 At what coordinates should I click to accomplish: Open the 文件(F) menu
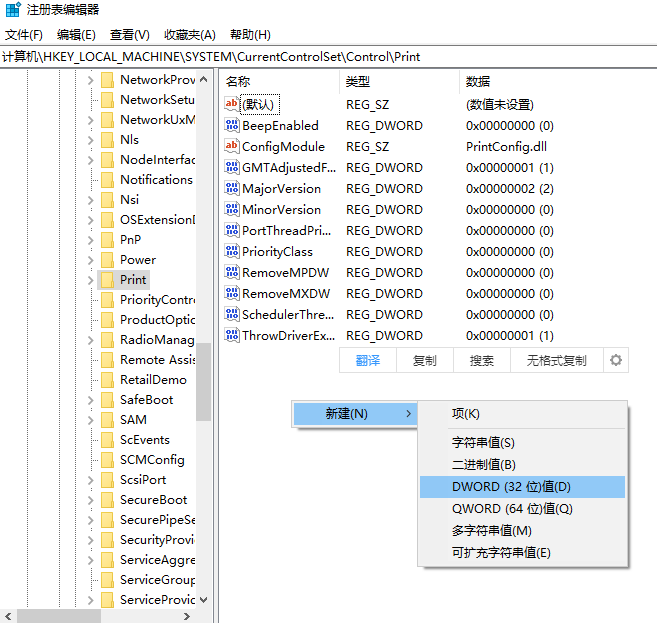pyautogui.click(x=24, y=34)
